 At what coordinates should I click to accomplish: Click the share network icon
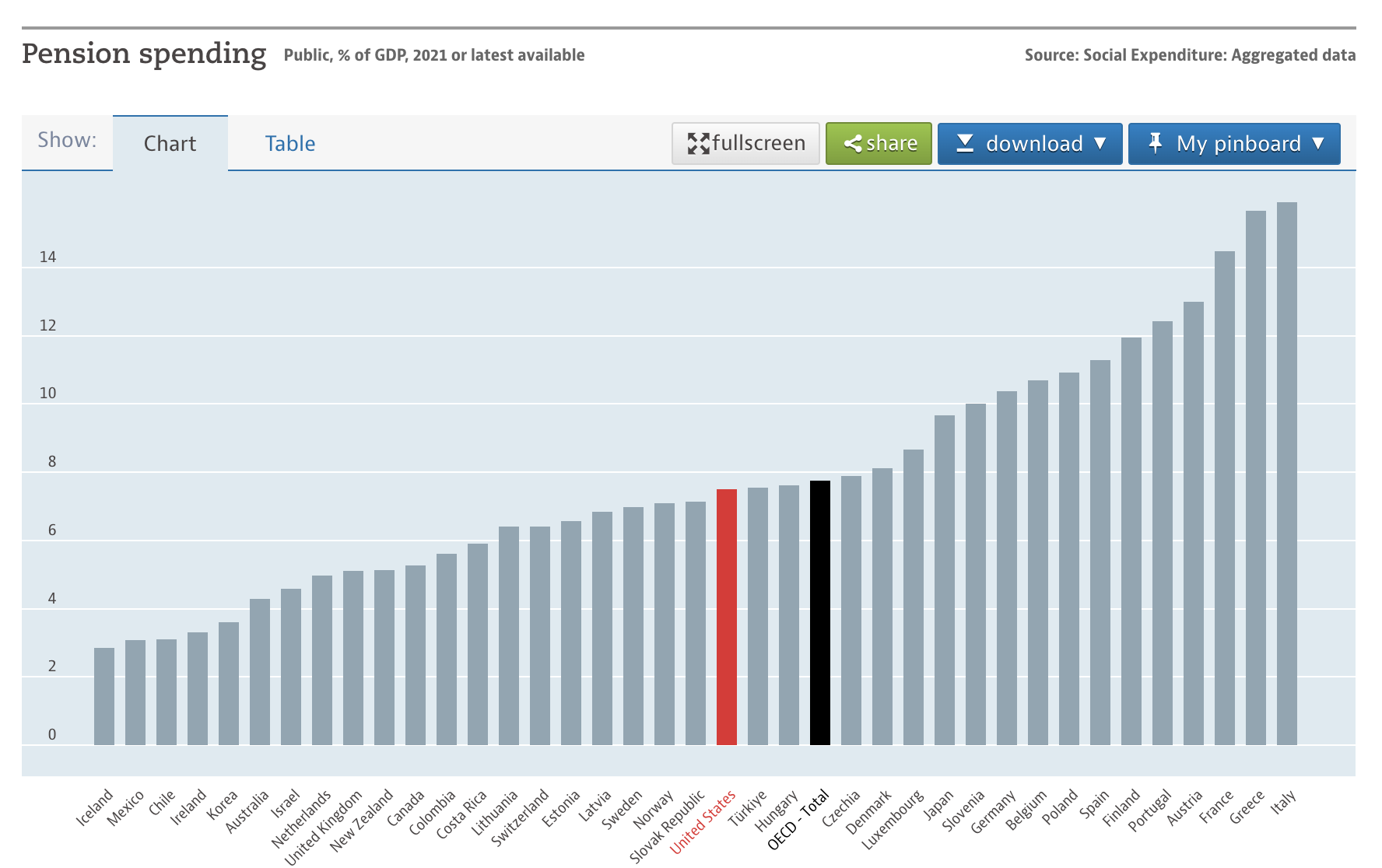853,144
